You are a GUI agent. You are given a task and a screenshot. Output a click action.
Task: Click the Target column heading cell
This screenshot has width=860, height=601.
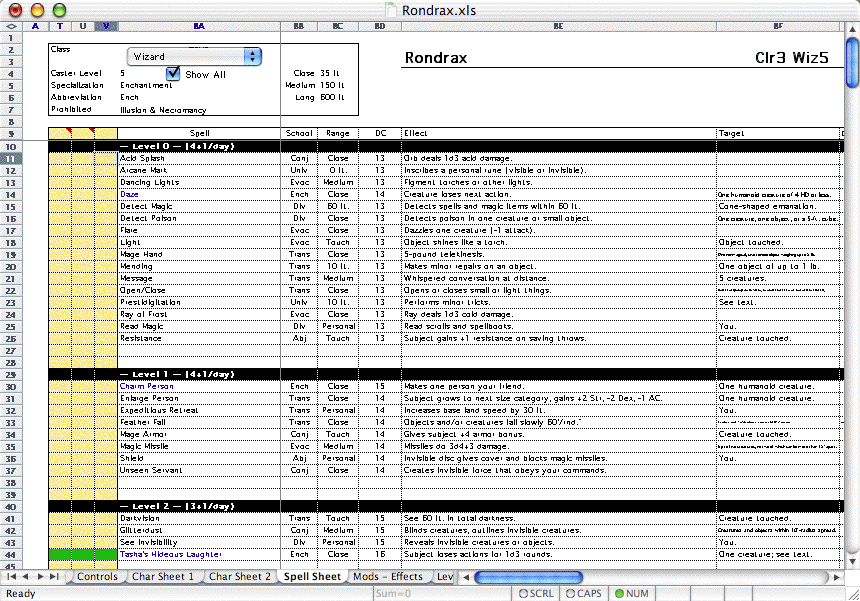coord(778,133)
